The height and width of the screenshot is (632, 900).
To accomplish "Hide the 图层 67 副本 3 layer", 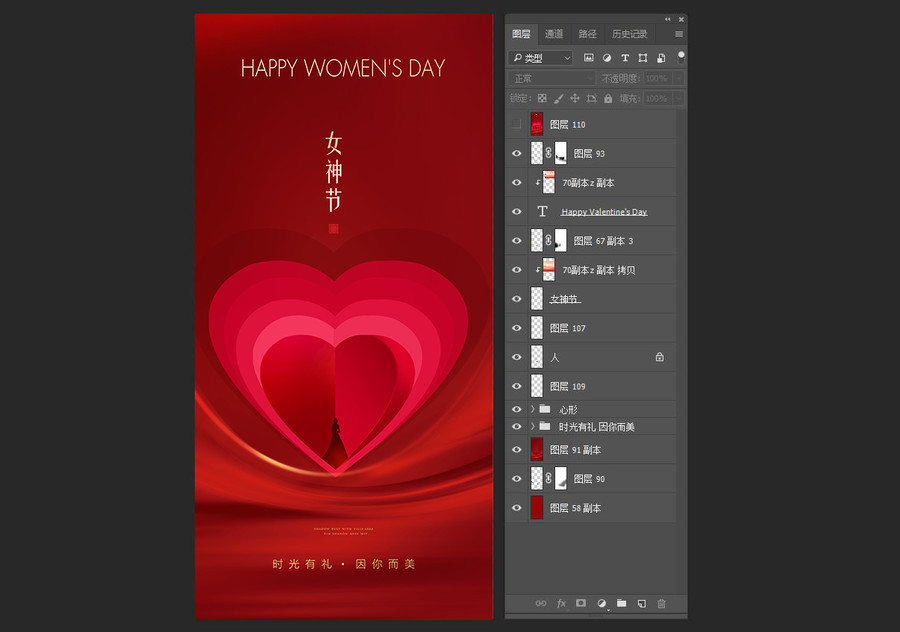I will [x=517, y=241].
